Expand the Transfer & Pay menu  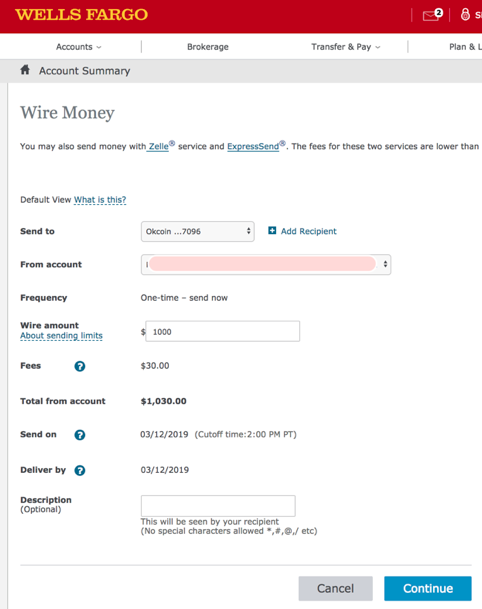346,47
